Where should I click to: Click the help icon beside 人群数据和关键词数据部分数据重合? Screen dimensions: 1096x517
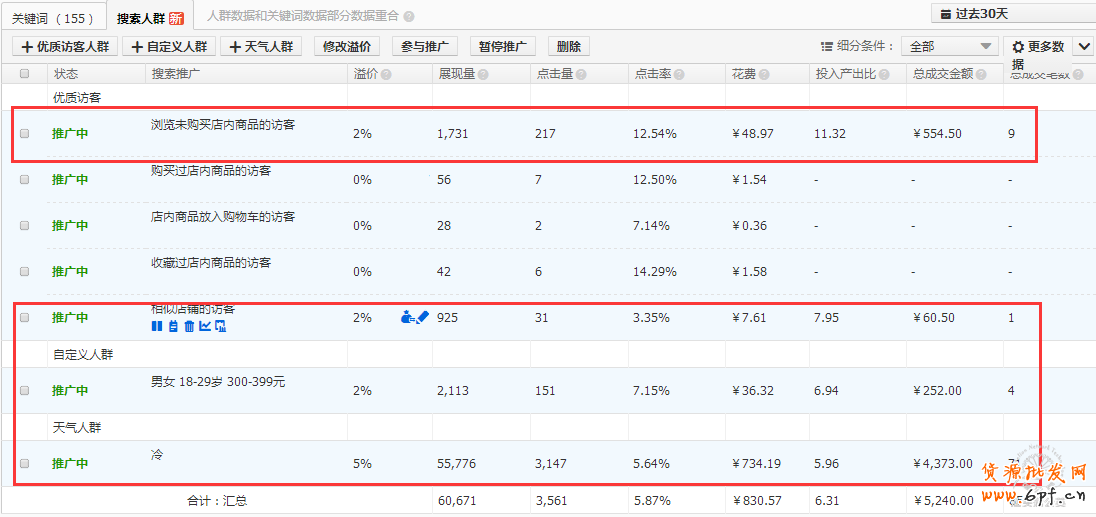coord(409,17)
